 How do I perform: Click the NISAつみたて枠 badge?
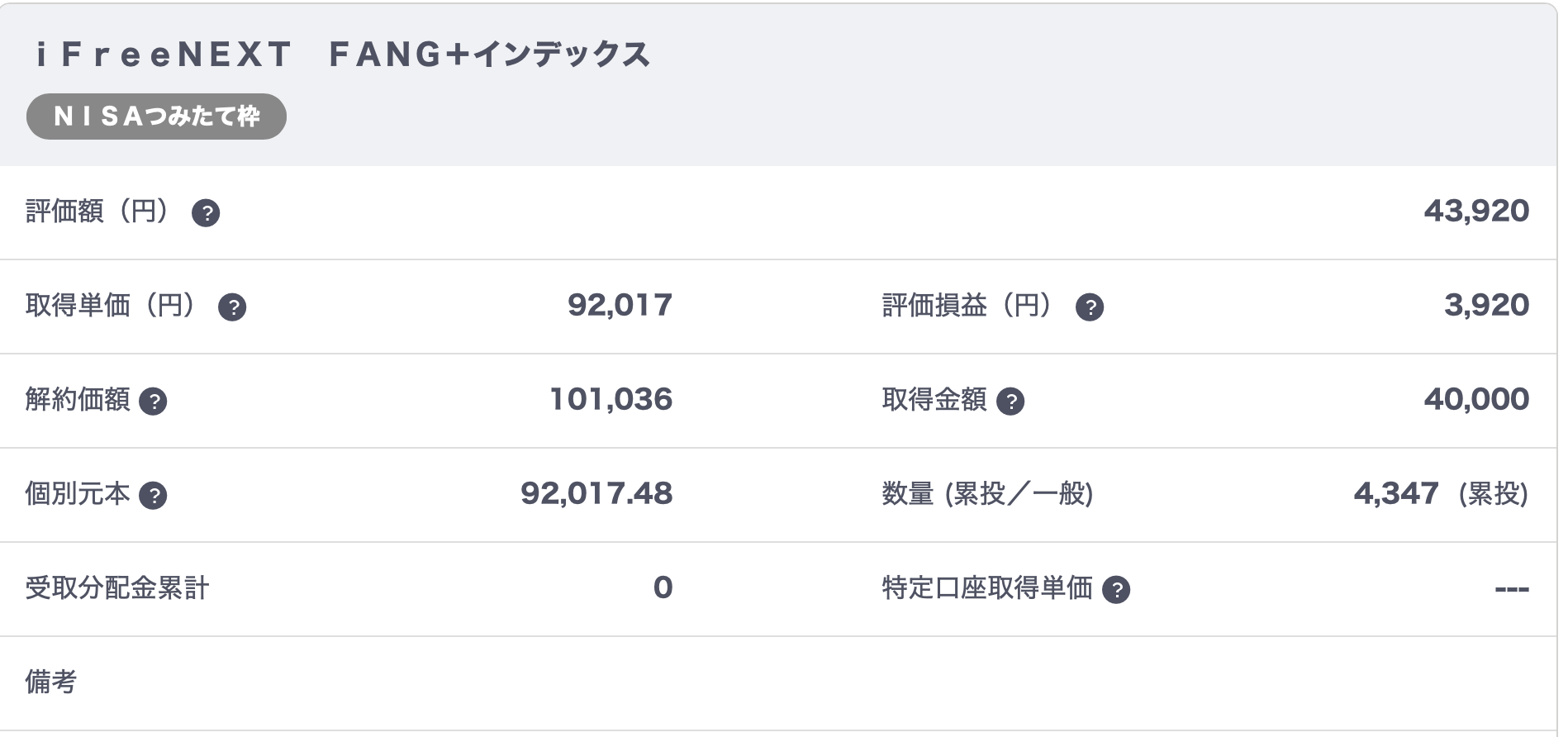tap(156, 116)
